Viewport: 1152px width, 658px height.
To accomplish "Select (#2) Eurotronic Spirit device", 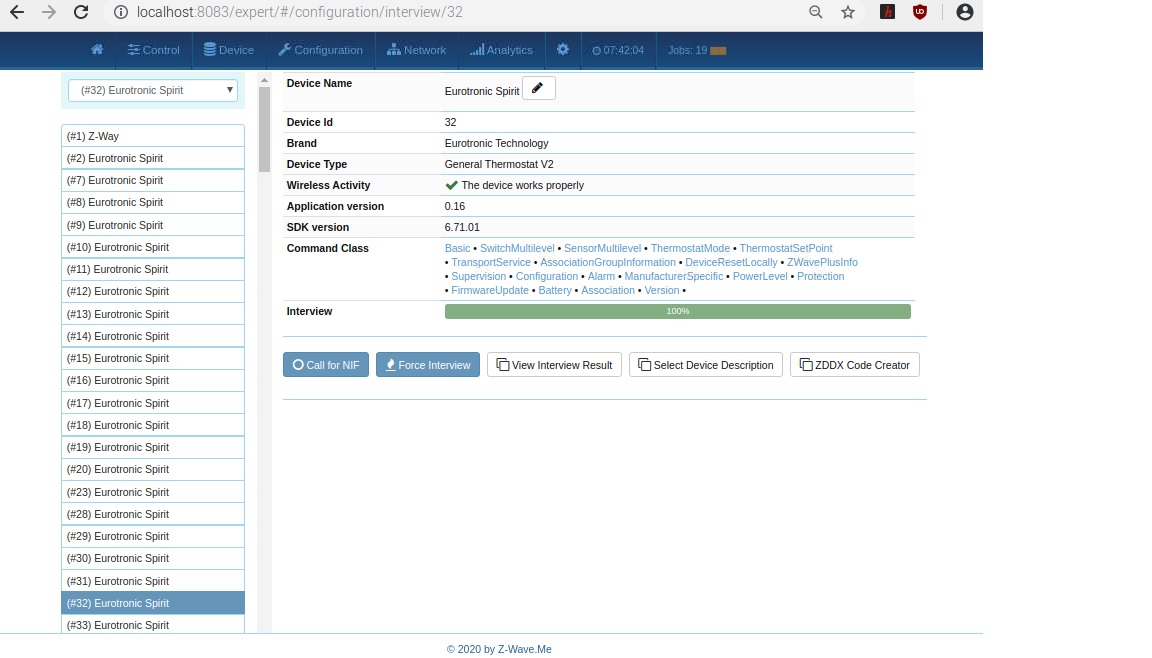I will pyautogui.click(x=153, y=158).
